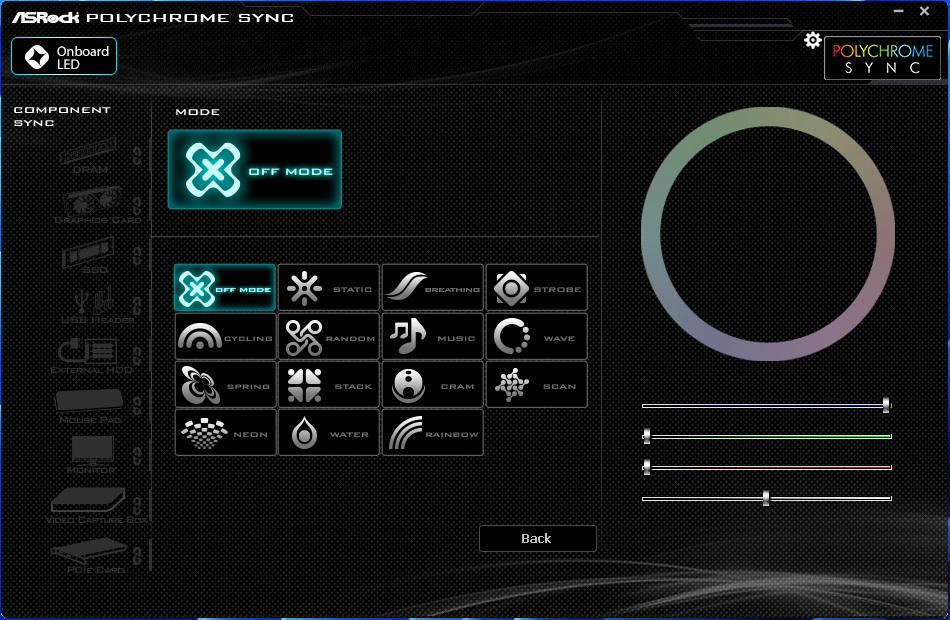Screen dimensions: 950x620
Task: Pick the Stack lighting mode
Action: 328,384
